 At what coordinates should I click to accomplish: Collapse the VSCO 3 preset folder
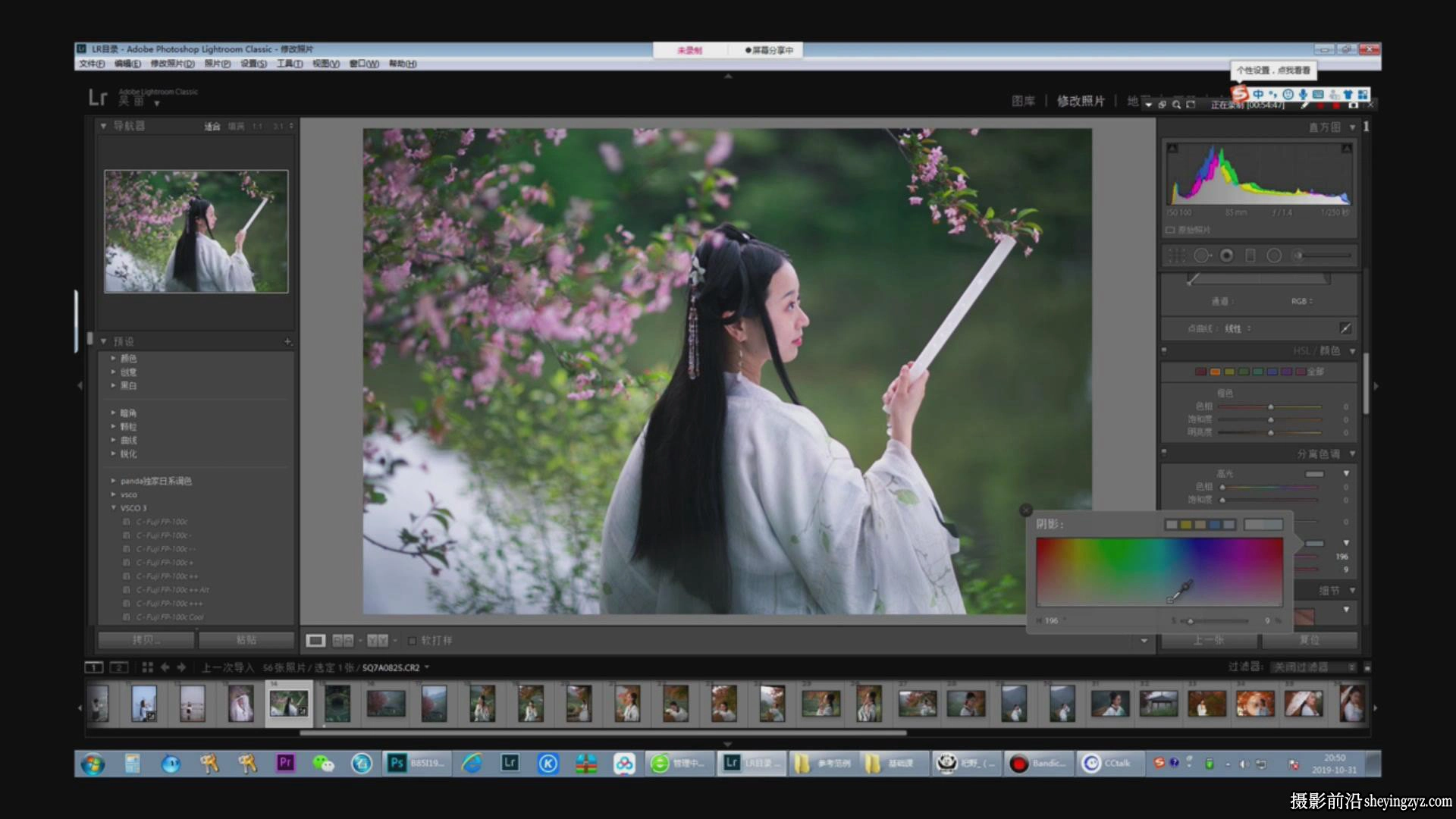(x=114, y=507)
